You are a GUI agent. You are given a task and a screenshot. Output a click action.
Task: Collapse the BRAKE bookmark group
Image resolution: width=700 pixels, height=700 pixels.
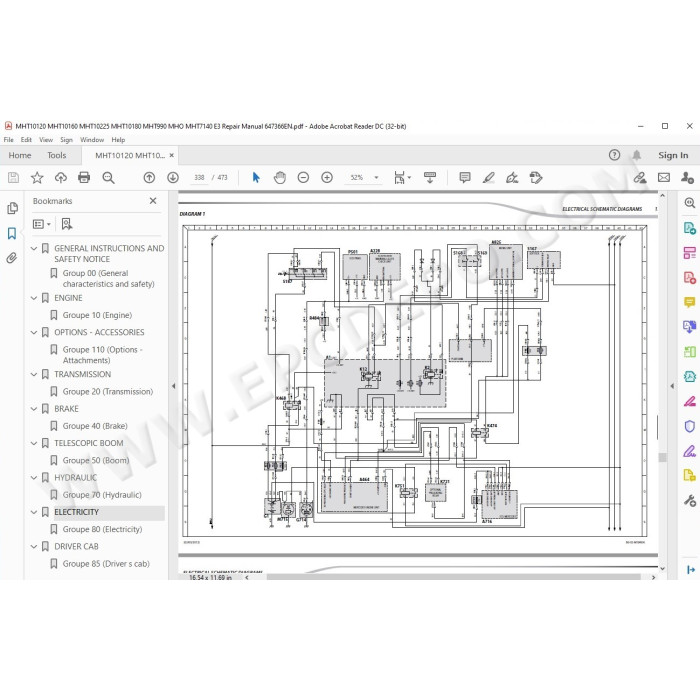pyautogui.click(x=34, y=408)
